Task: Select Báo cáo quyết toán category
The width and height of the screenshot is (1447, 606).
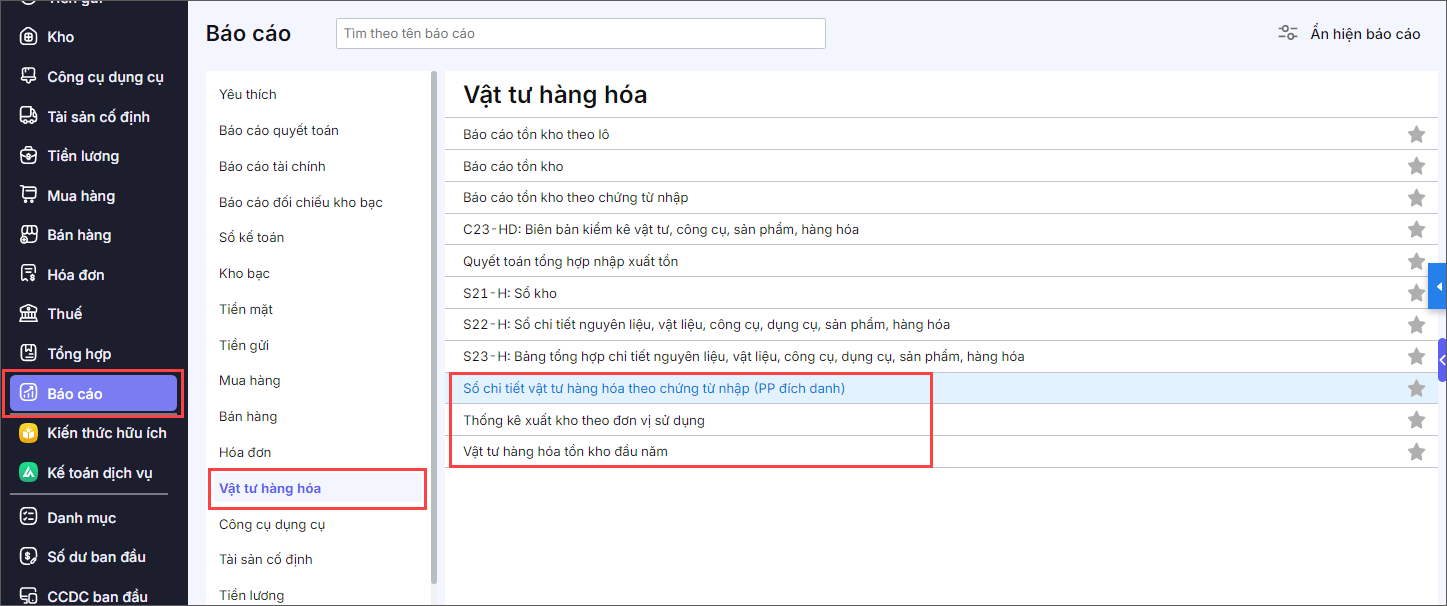Action: pos(279,130)
